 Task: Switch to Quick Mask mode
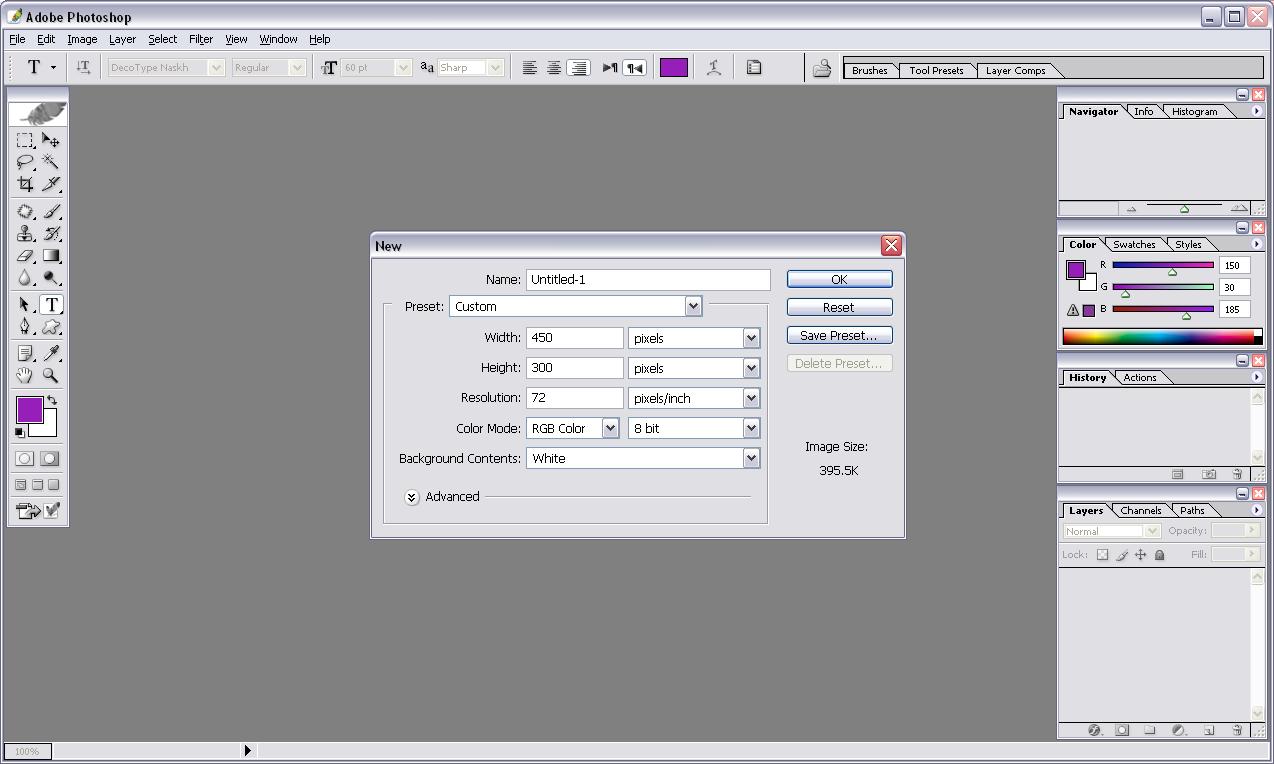coord(49,458)
